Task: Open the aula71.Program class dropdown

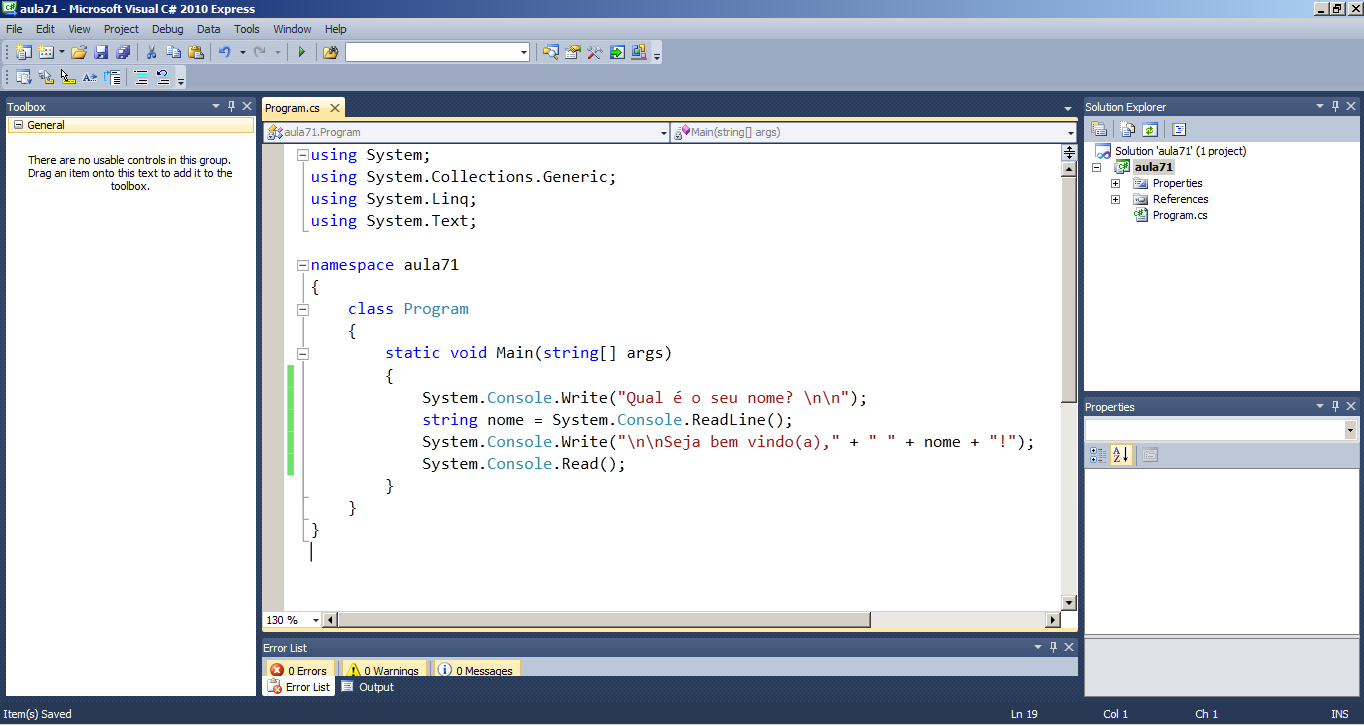Action: coord(664,132)
